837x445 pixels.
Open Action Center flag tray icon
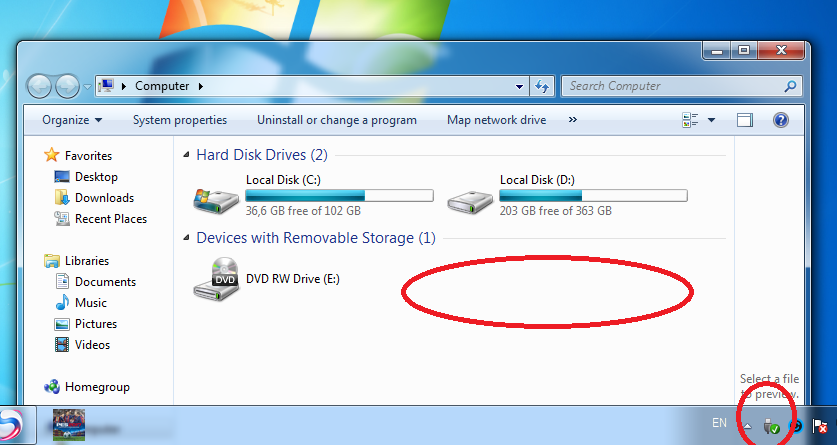[819, 426]
